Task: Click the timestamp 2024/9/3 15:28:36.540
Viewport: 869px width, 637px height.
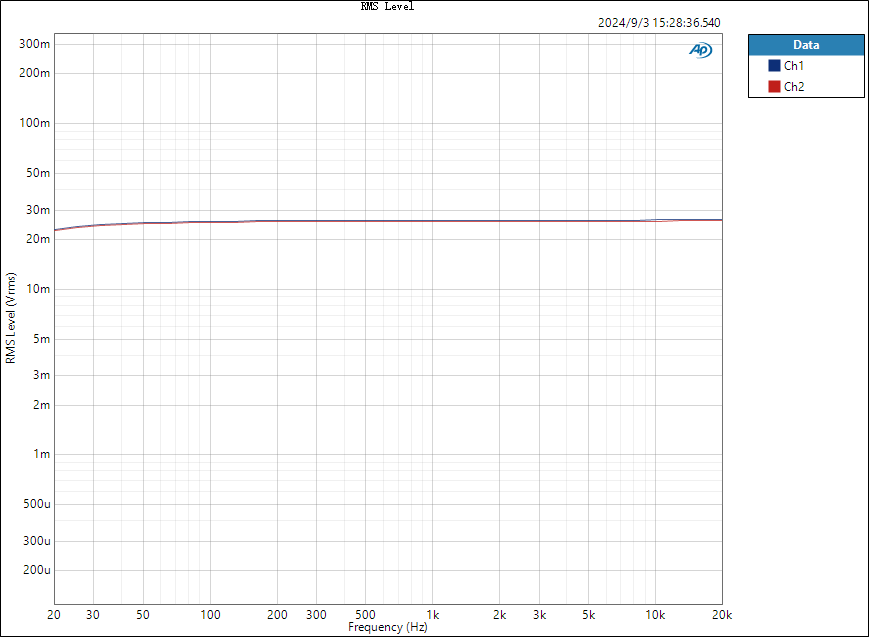Action: point(659,23)
